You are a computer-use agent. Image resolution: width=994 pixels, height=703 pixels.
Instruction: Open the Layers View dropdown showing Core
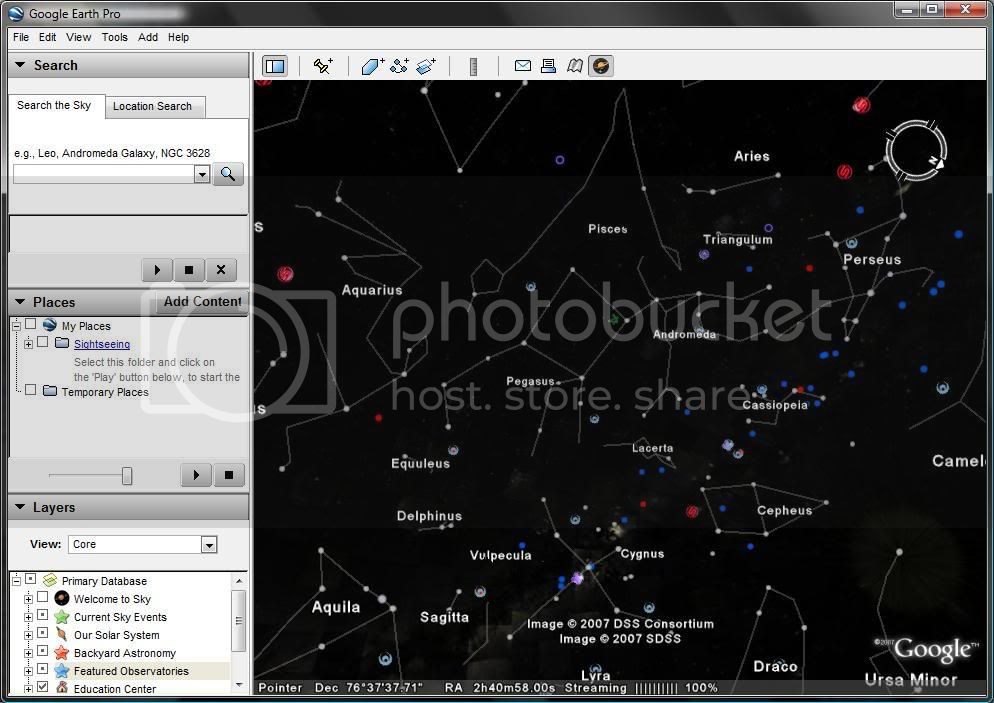[209, 545]
